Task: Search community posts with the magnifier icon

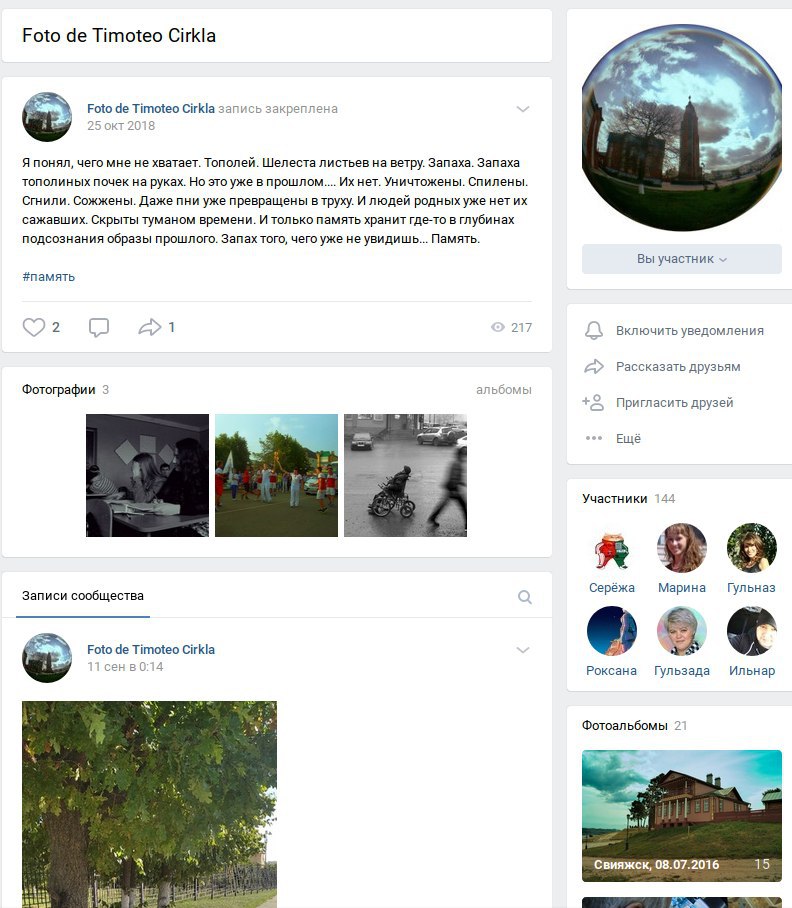Action: [x=525, y=597]
